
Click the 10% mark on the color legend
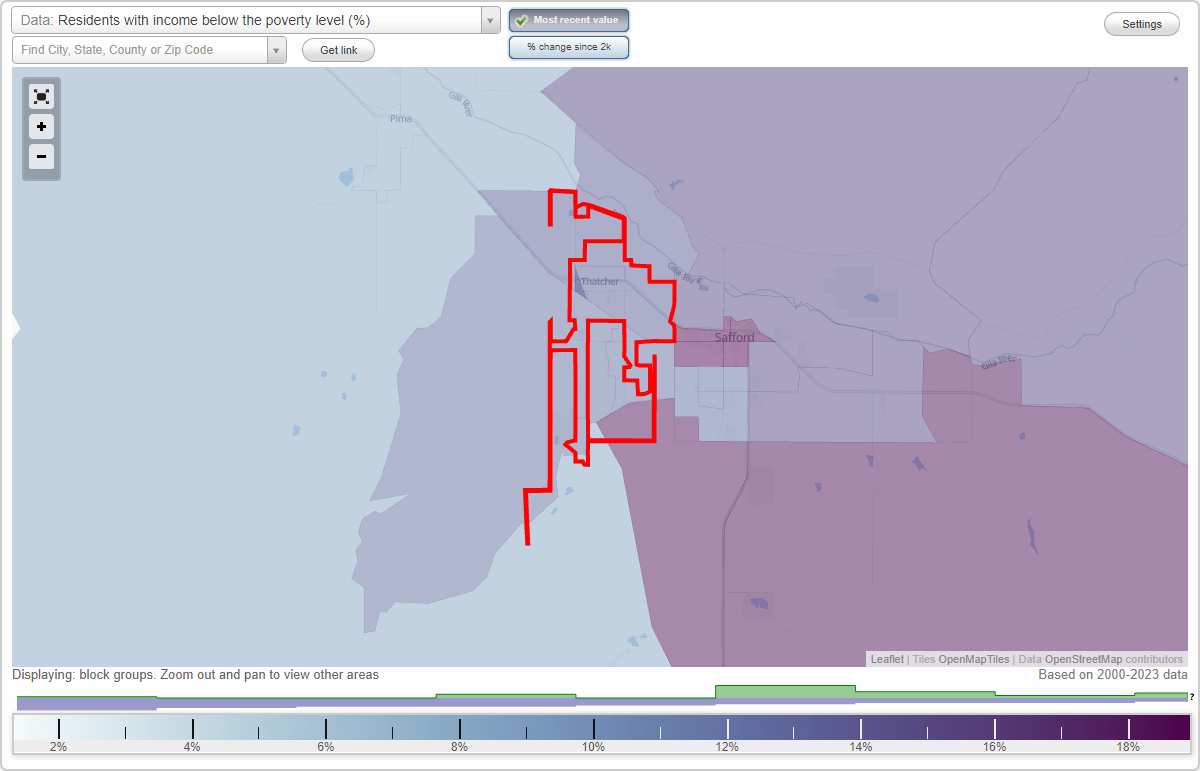click(x=593, y=727)
